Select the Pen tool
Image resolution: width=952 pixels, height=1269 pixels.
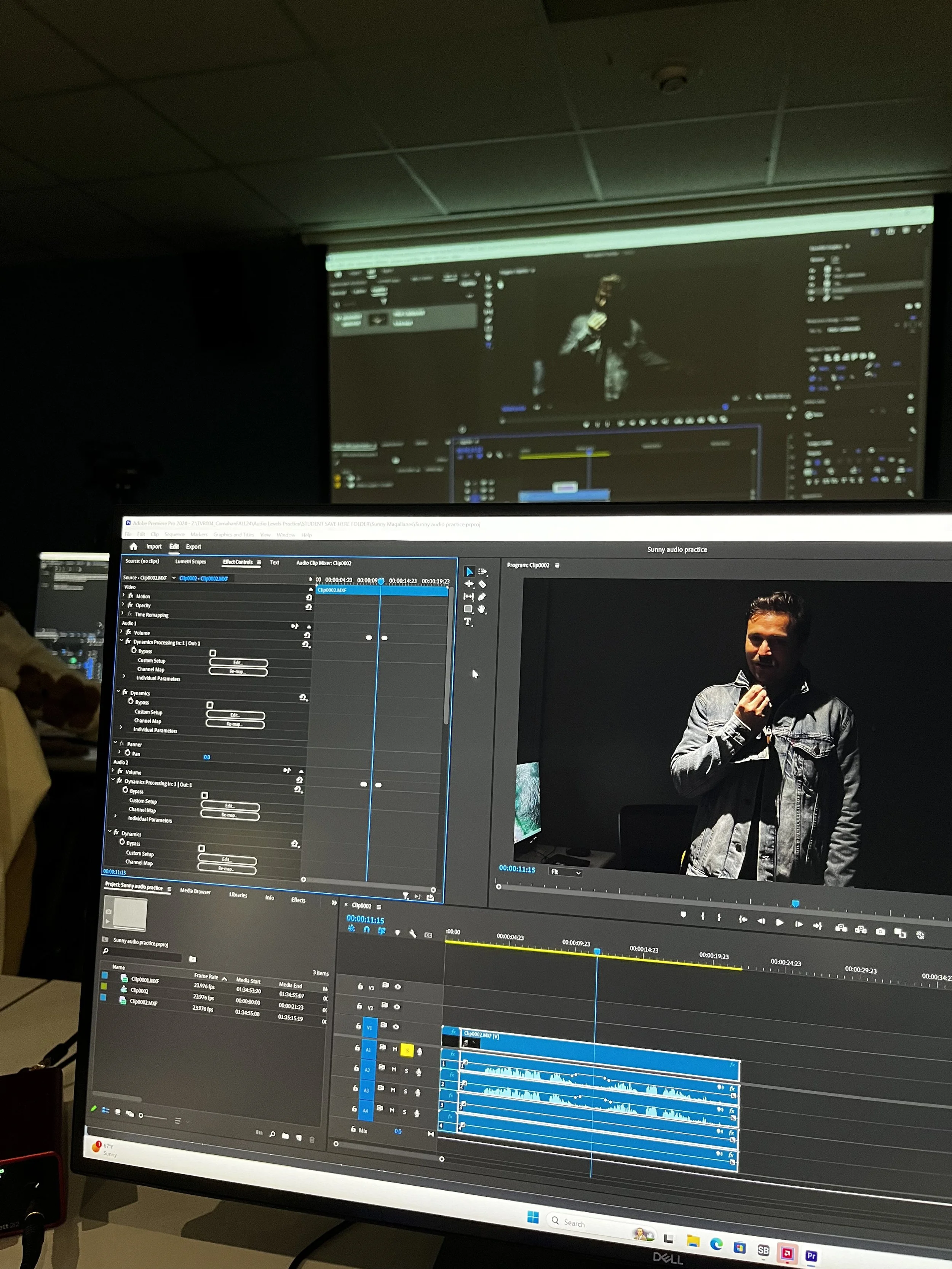(x=482, y=597)
